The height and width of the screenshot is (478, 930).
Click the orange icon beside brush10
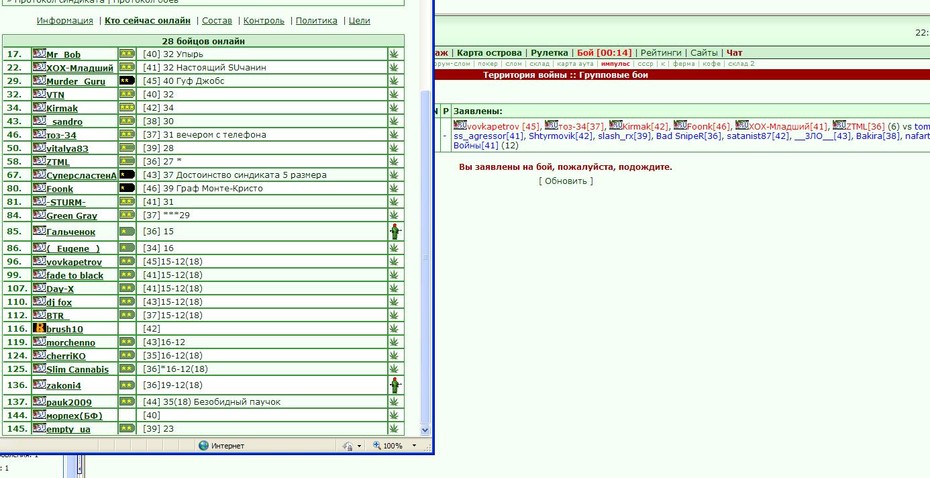(x=39, y=328)
